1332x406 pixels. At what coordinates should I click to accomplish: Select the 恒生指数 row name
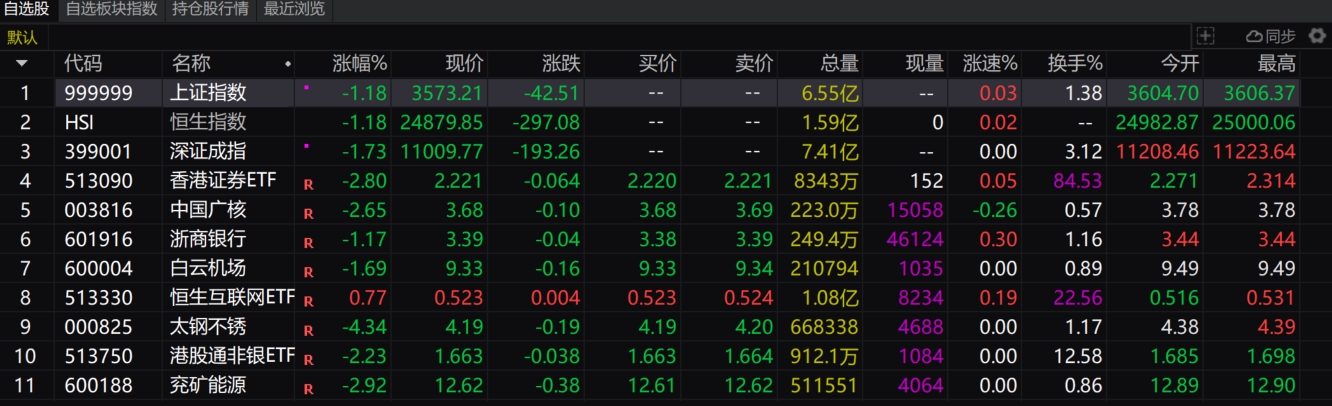[209, 123]
